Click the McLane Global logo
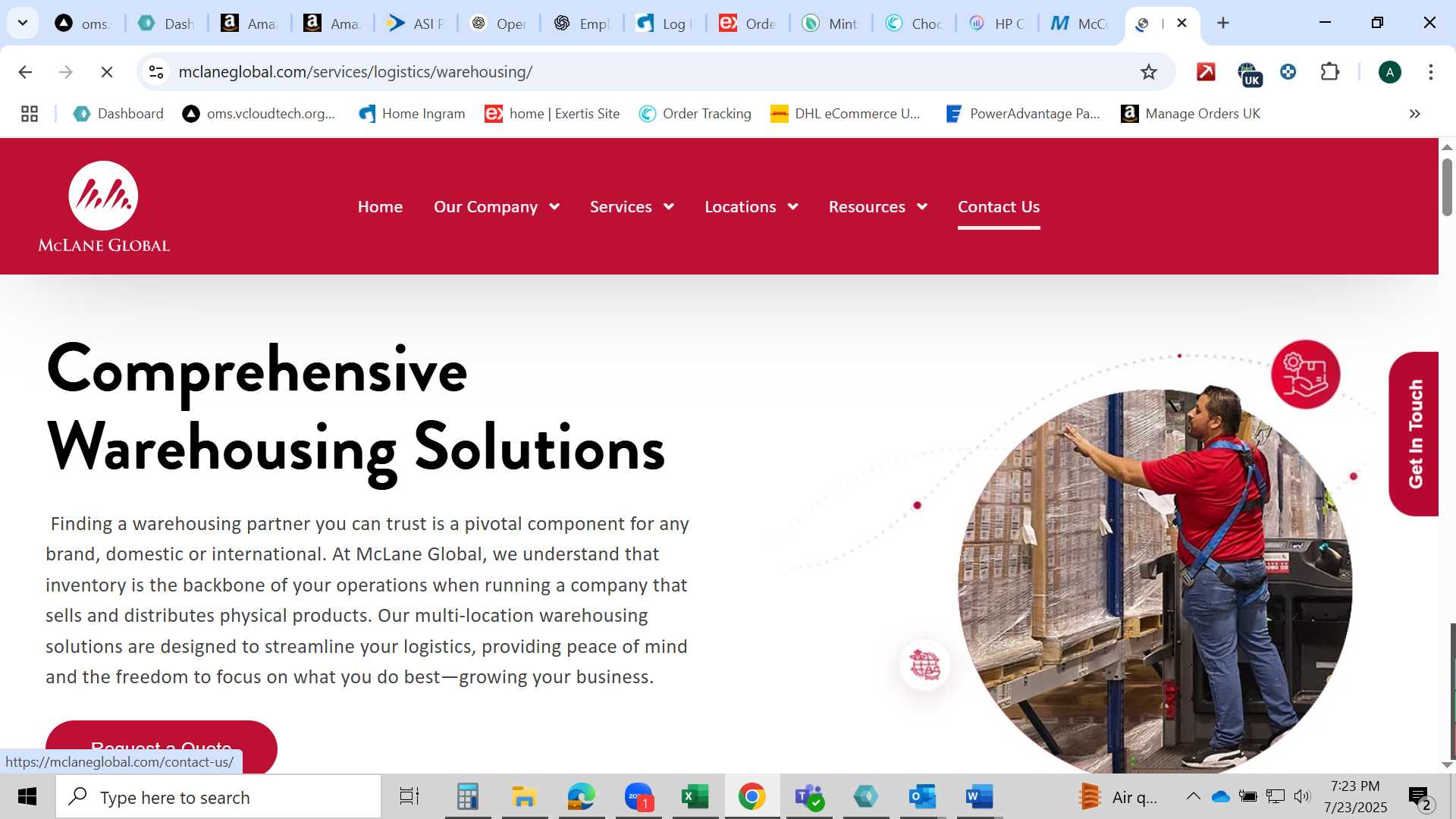This screenshot has height=819, width=1456. (x=104, y=206)
